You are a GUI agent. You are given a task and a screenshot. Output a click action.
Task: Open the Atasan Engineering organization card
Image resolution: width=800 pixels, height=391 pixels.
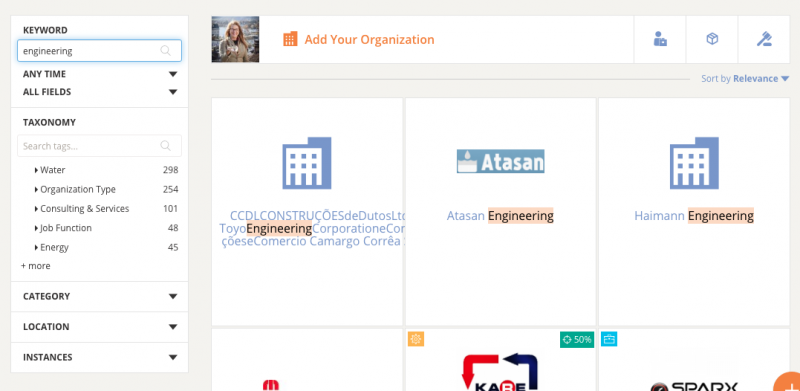click(x=501, y=212)
